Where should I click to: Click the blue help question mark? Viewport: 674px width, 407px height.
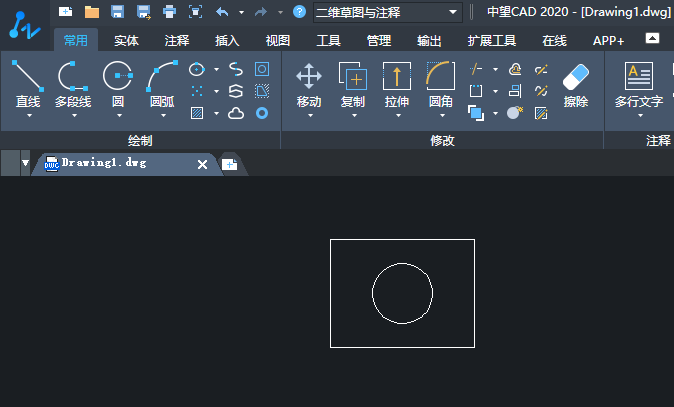[x=299, y=12]
